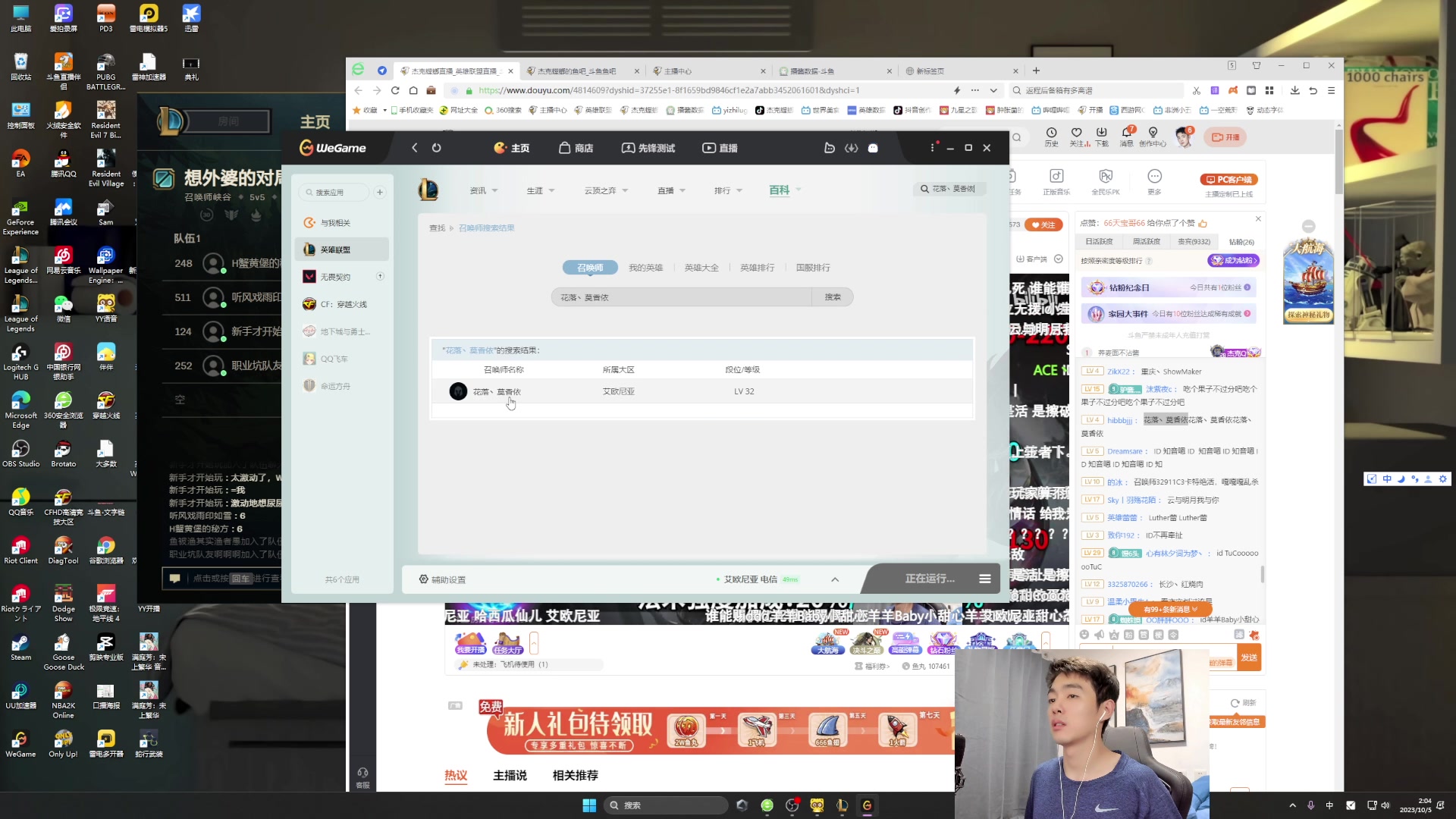Open Windows Start menu
Screen dimensions: 1456x819
coord(589,805)
